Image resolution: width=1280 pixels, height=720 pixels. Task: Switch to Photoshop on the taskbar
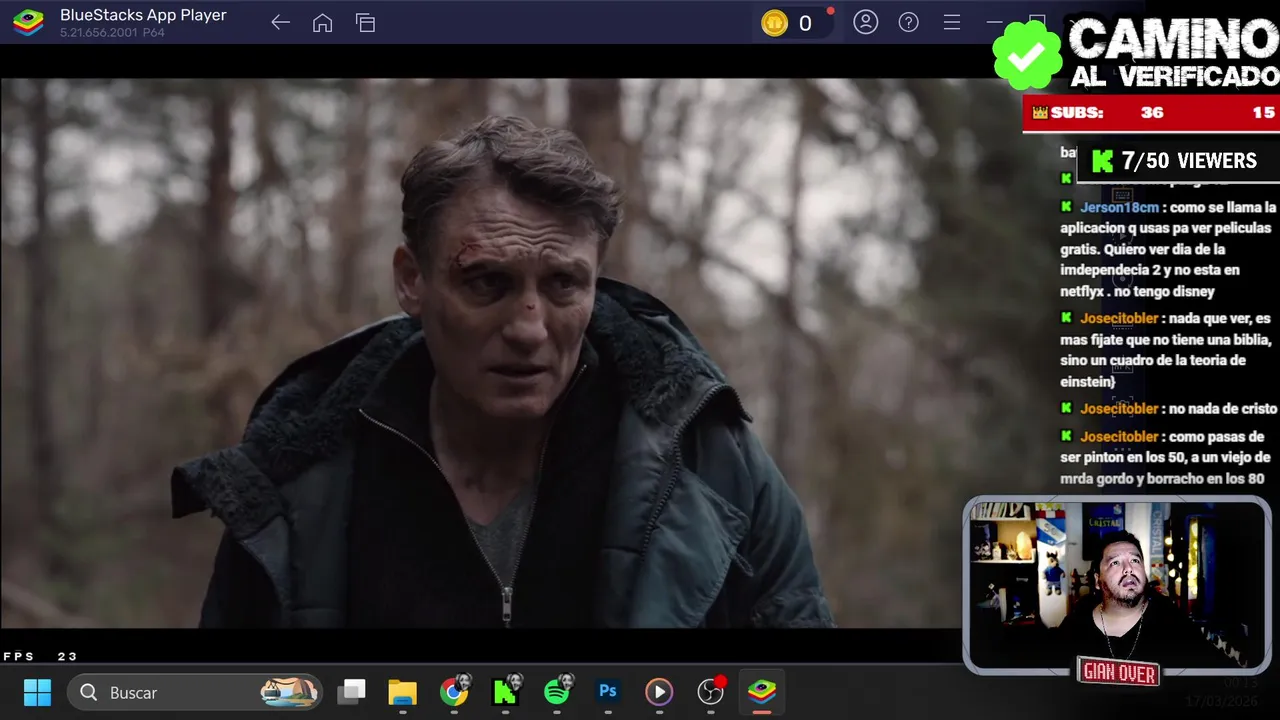coord(607,691)
